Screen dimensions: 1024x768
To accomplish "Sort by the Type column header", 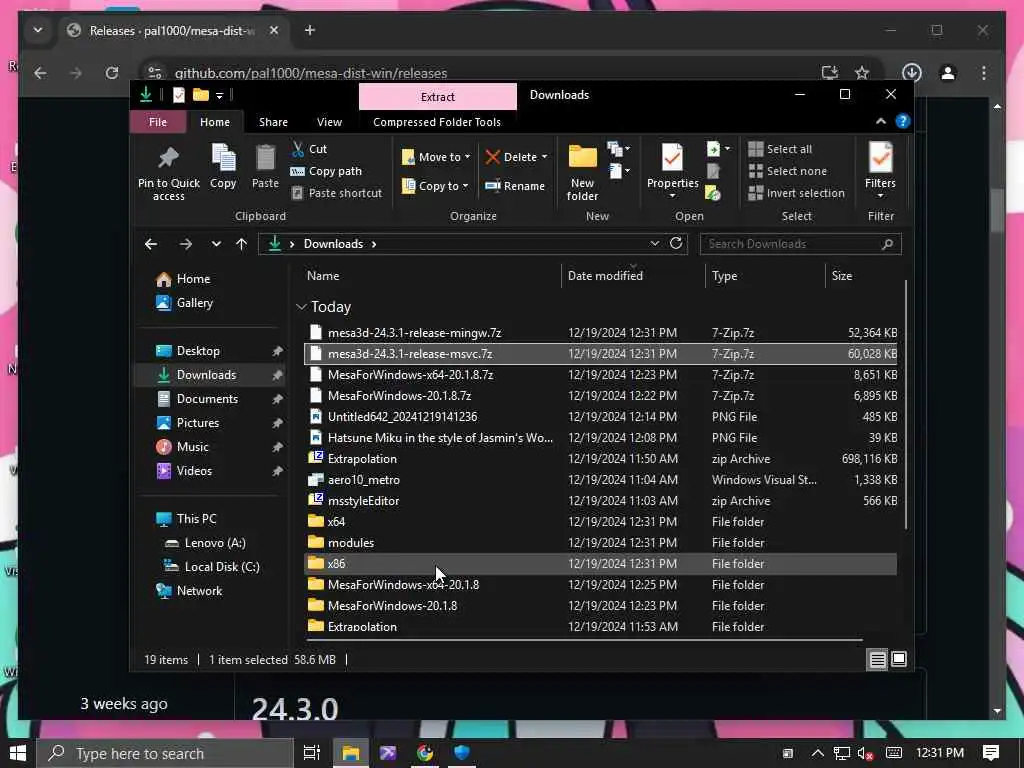I will click(724, 276).
